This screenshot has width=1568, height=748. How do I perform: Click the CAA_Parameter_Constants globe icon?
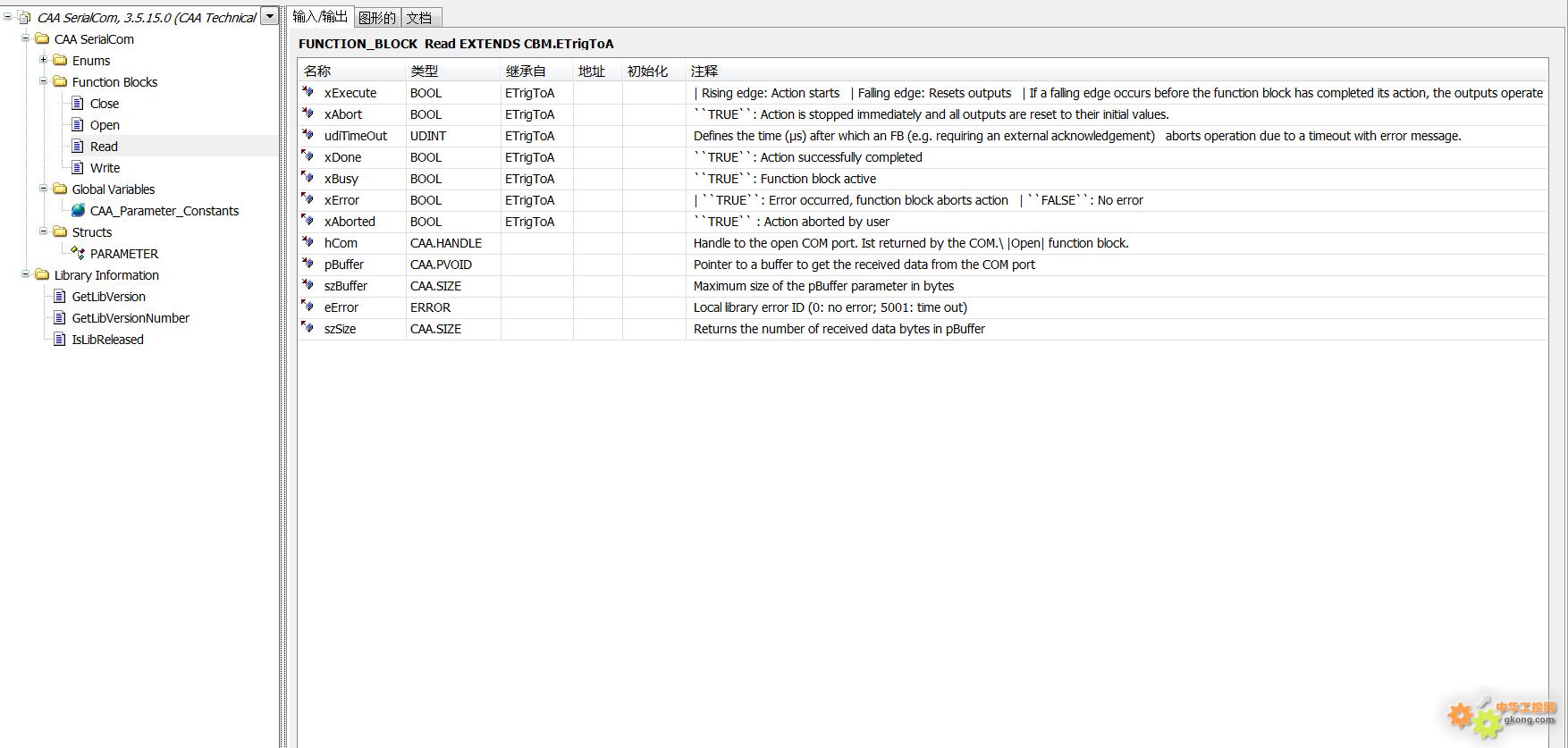point(78,210)
